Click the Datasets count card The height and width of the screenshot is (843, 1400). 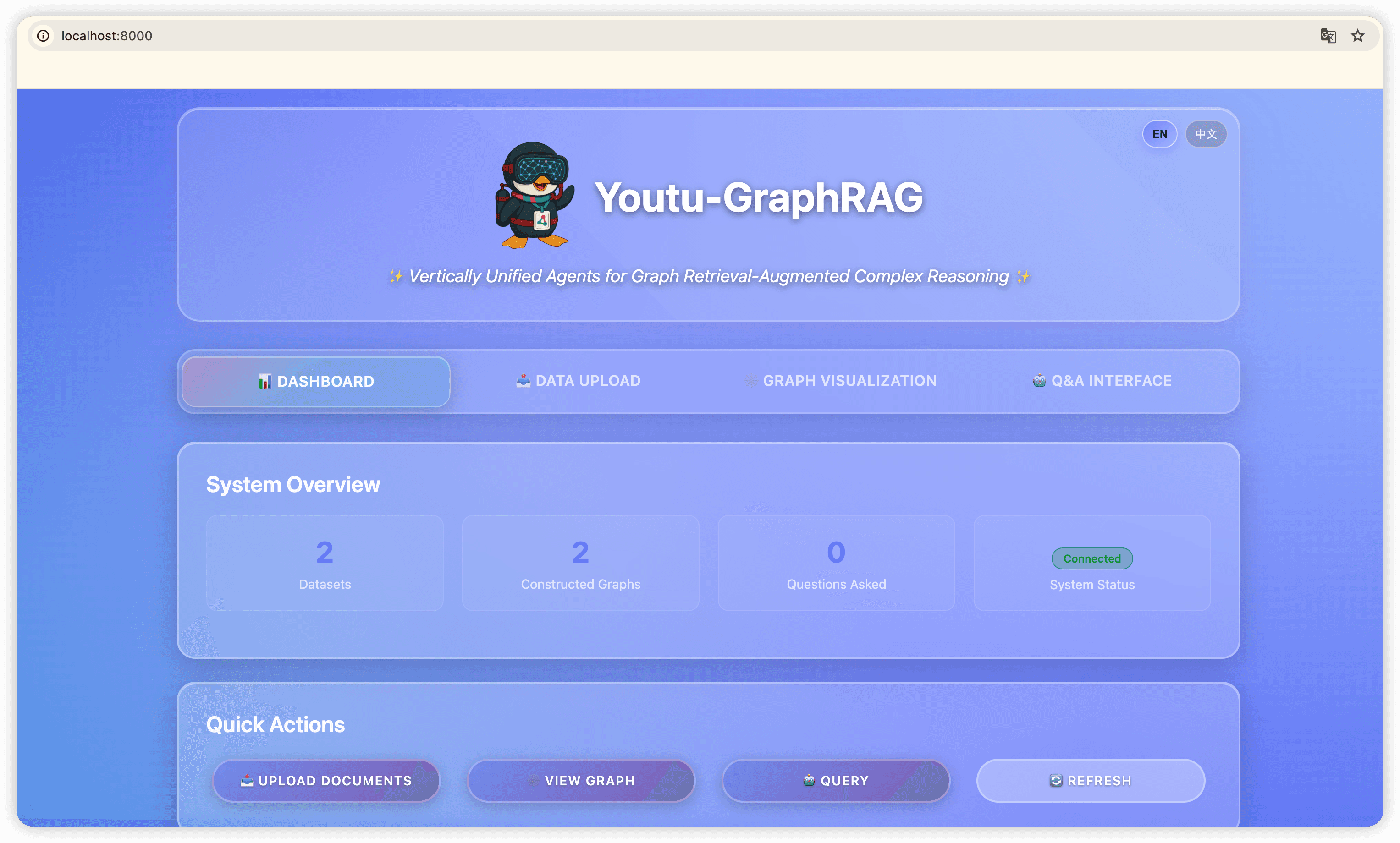tap(325, 563)
